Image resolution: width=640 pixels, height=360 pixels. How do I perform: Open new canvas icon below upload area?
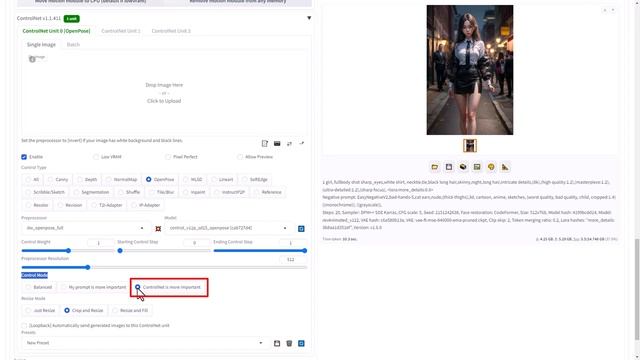click(265, 143)
